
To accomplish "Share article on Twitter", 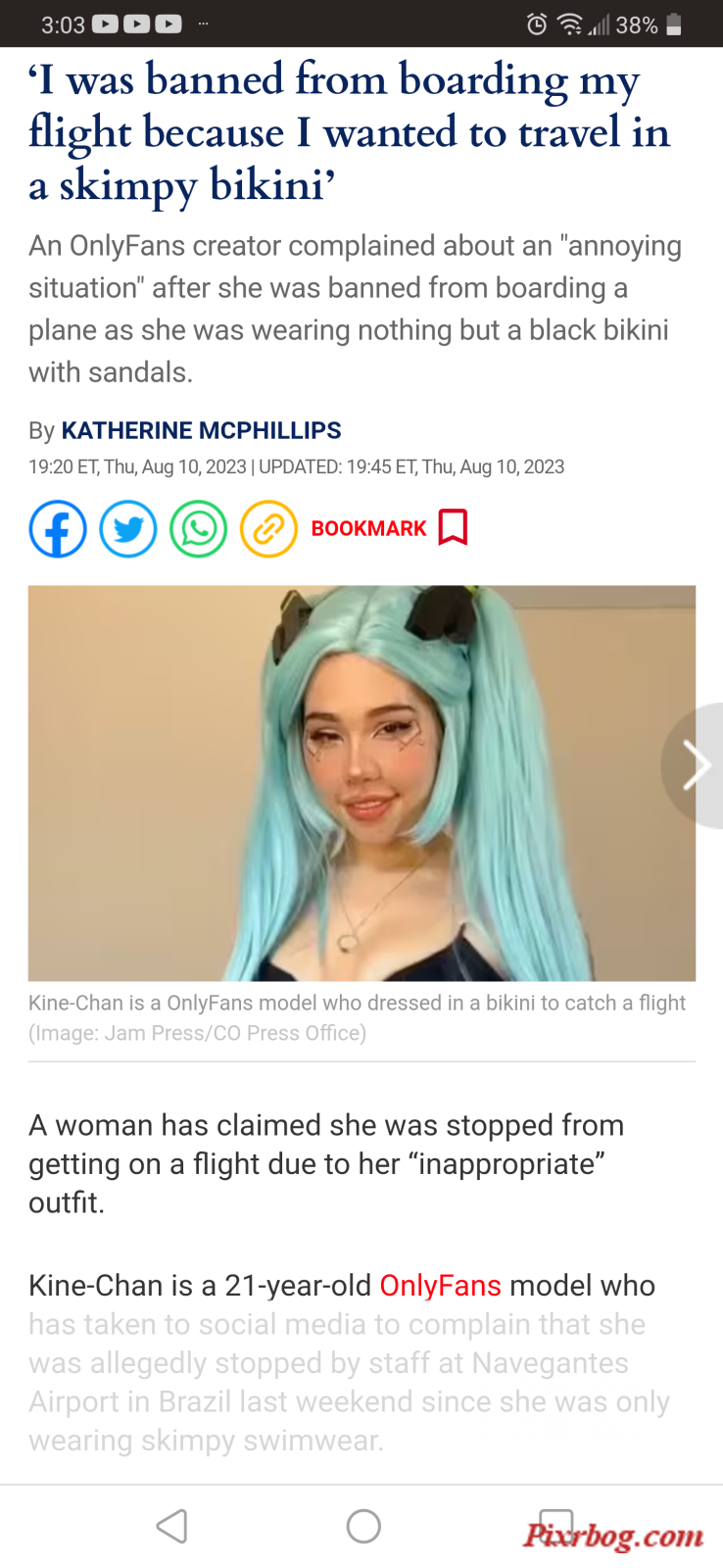I will (128, 529).
